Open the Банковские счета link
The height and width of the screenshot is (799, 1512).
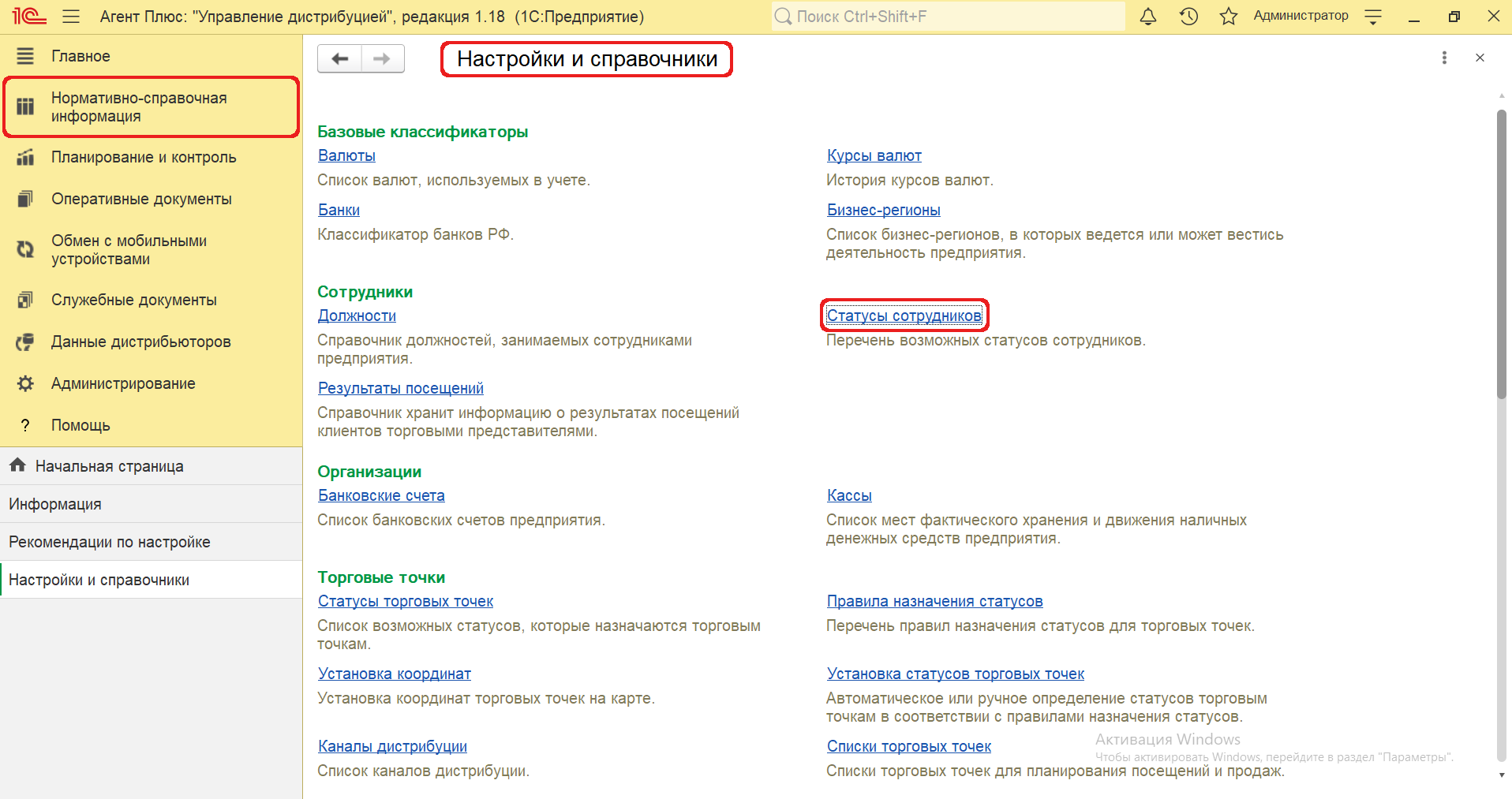click(x=381, y=495)
